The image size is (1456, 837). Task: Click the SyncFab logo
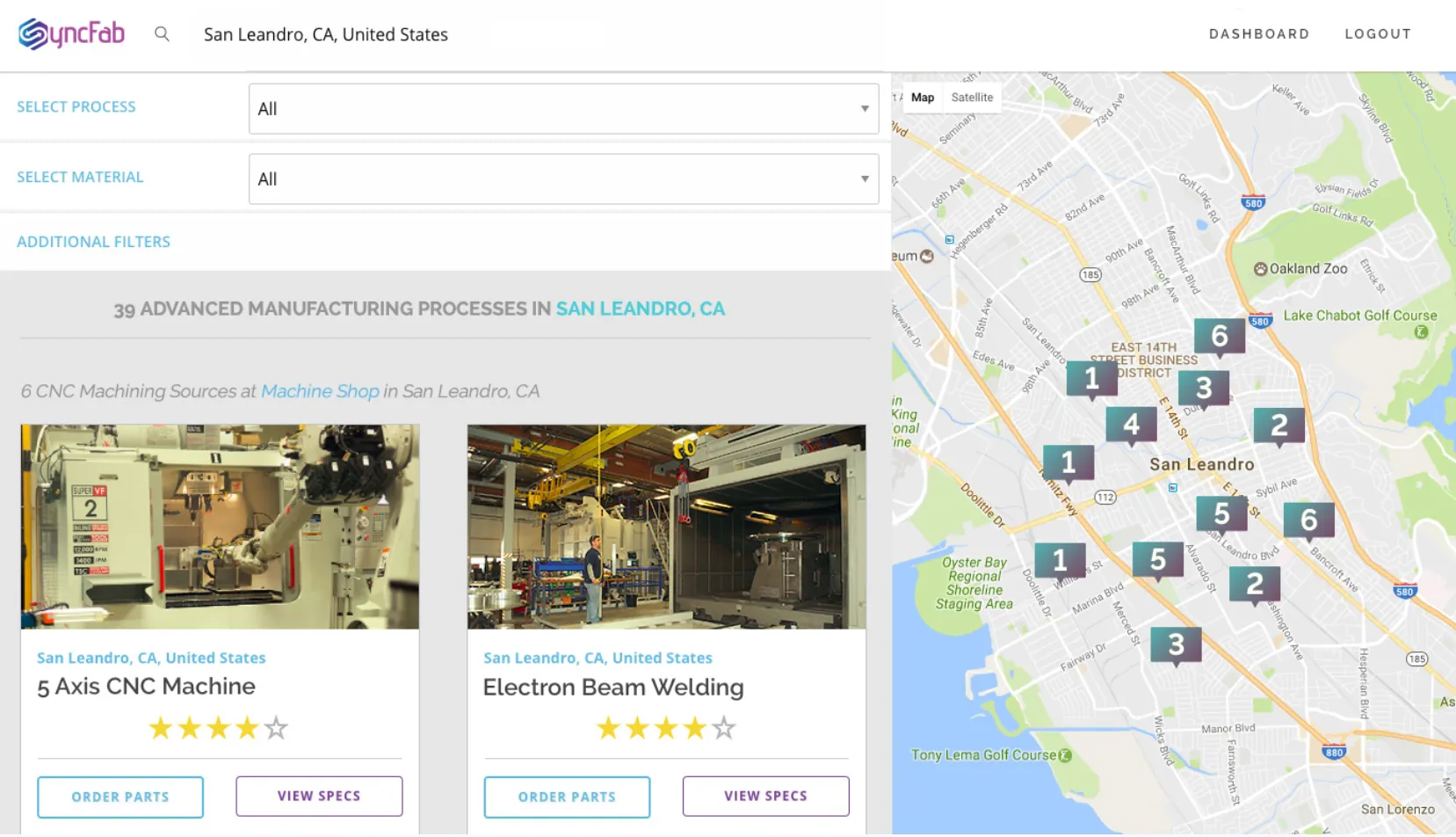[71, 34]
